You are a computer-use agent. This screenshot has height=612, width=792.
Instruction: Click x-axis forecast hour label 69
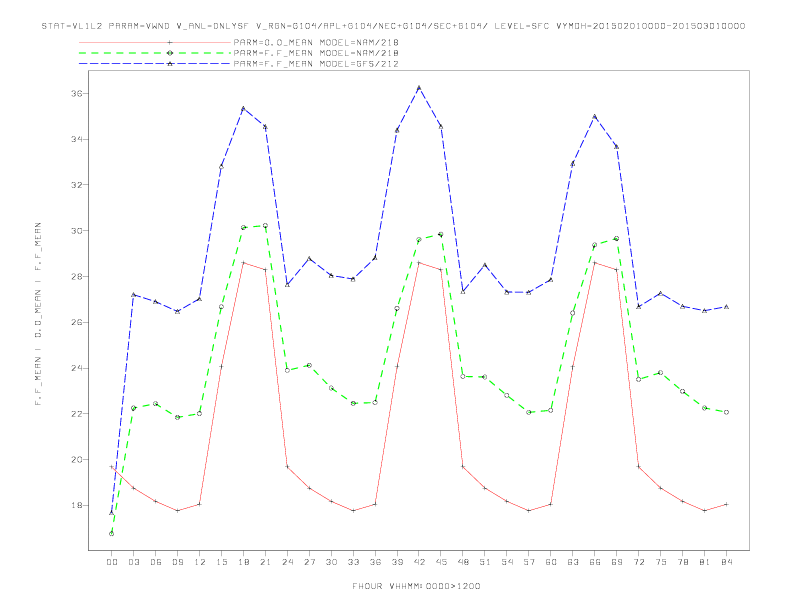(x=617, y=562)
